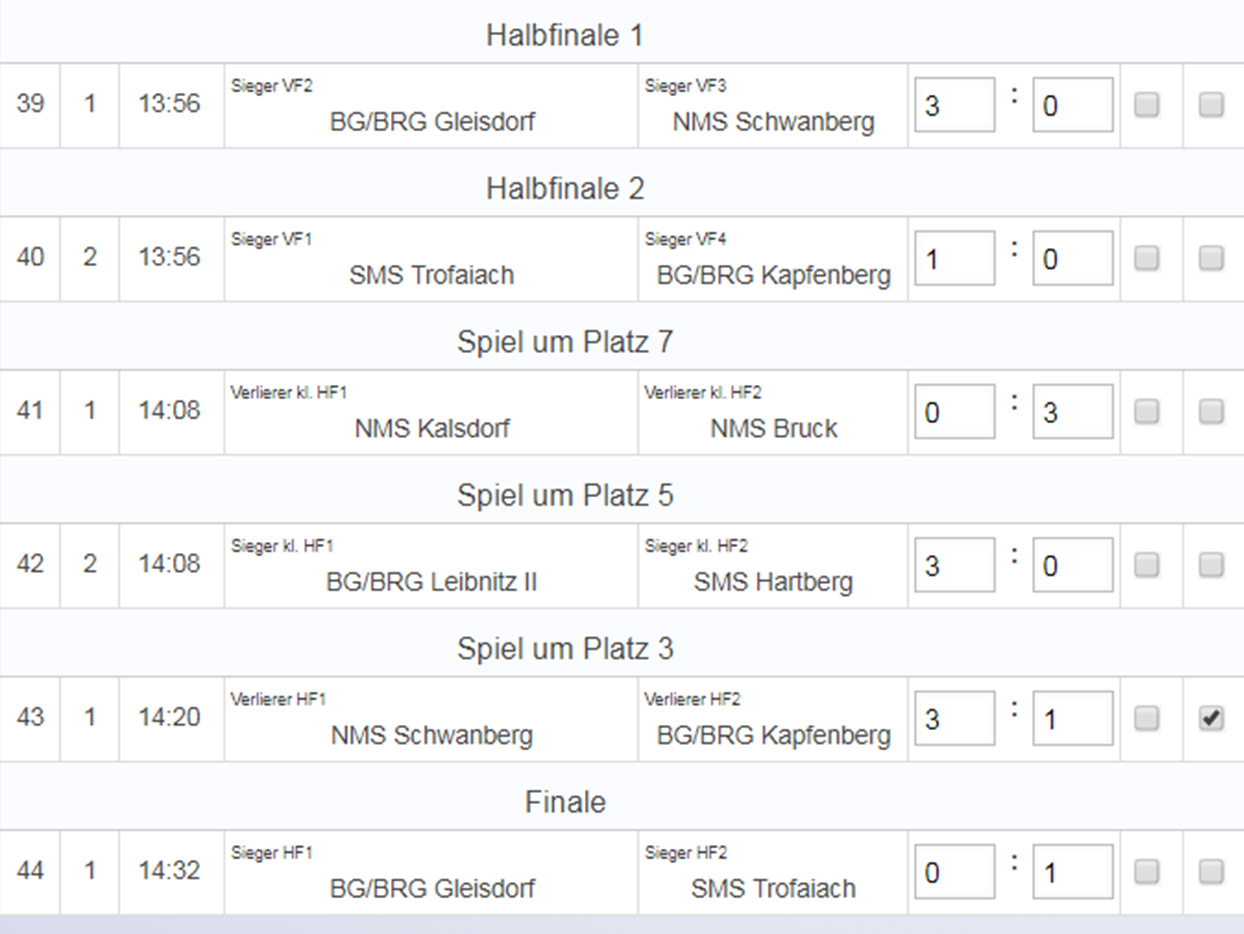
Task: Select NMS Kalsdorf score input in game 41
Action: 954,412
